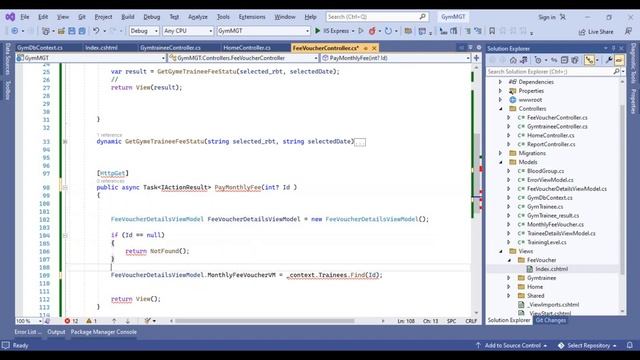Click the Hot Reload flame icon
This screenshot has height=360, width=640.
pos(372,31)
